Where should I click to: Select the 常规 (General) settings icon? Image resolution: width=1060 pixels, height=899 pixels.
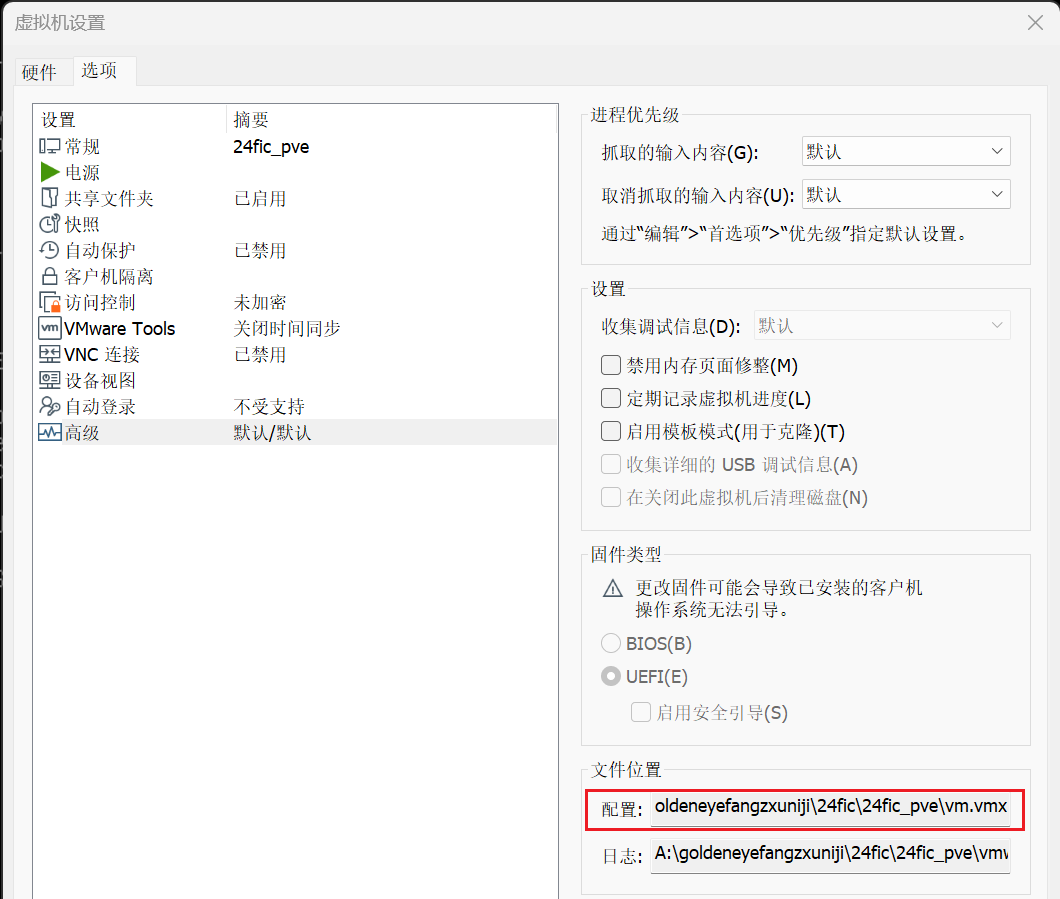tap(50, 147)
